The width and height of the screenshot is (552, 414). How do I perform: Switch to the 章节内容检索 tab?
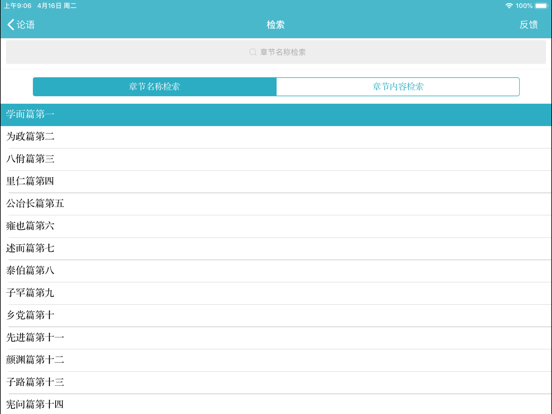398,87
